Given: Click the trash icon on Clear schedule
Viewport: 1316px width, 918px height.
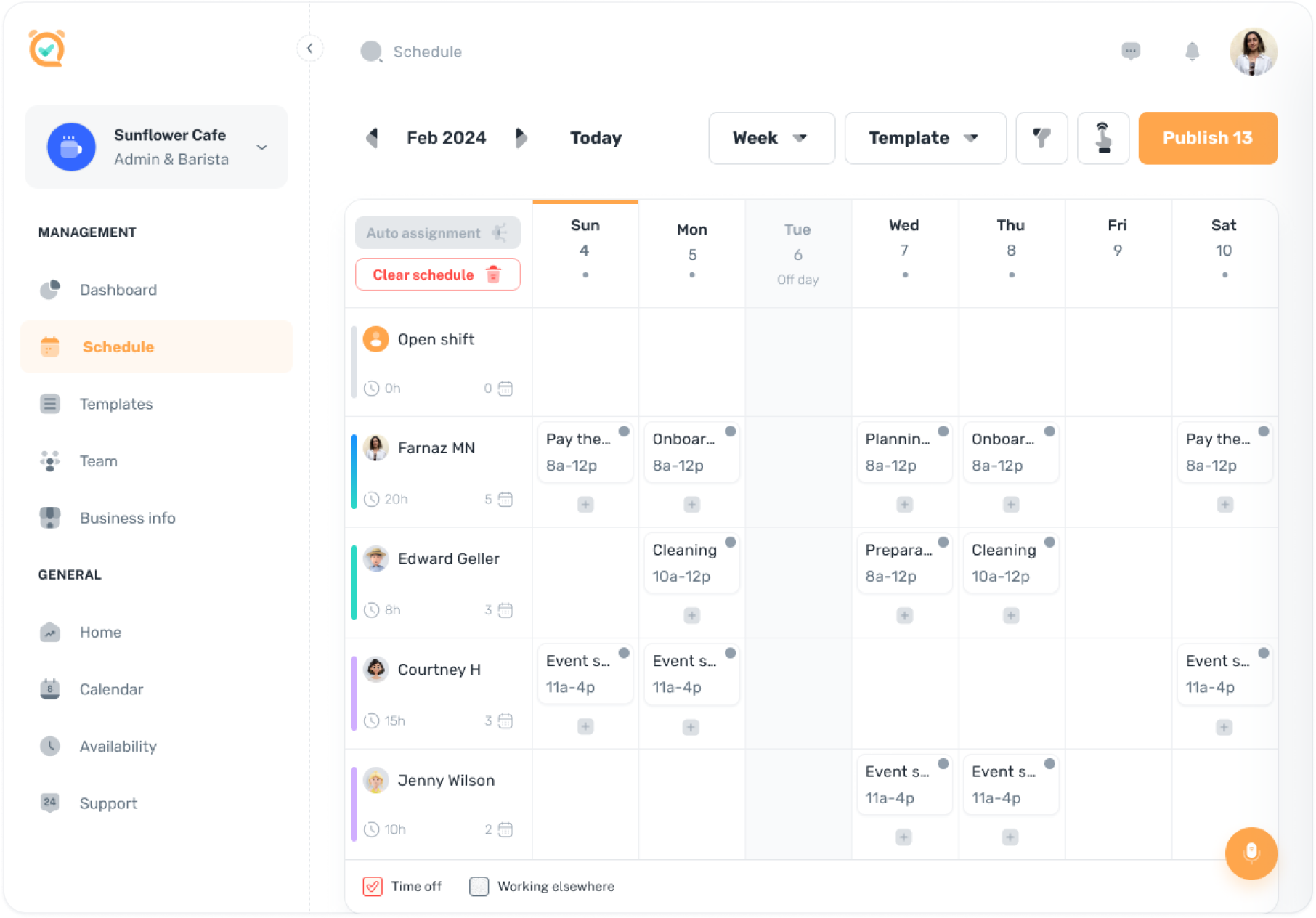Looking at the screenshot, I should click(494, 275).
